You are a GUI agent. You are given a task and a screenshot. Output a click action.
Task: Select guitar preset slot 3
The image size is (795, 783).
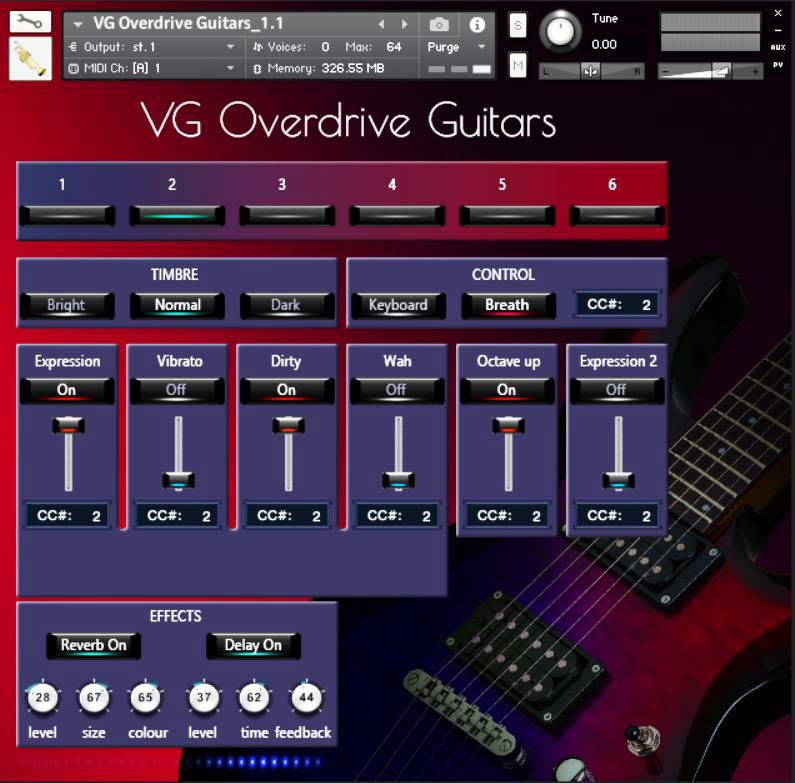287,216
